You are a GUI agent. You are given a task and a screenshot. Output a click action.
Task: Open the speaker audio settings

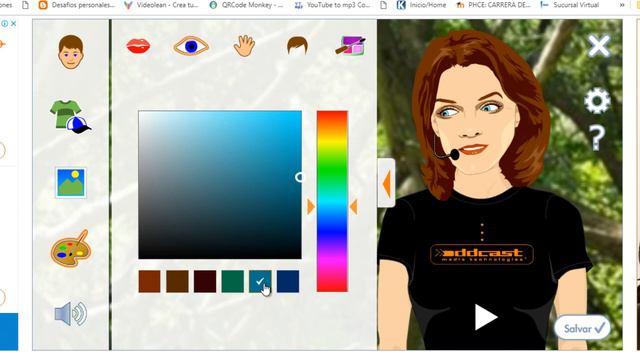point(71,313)
